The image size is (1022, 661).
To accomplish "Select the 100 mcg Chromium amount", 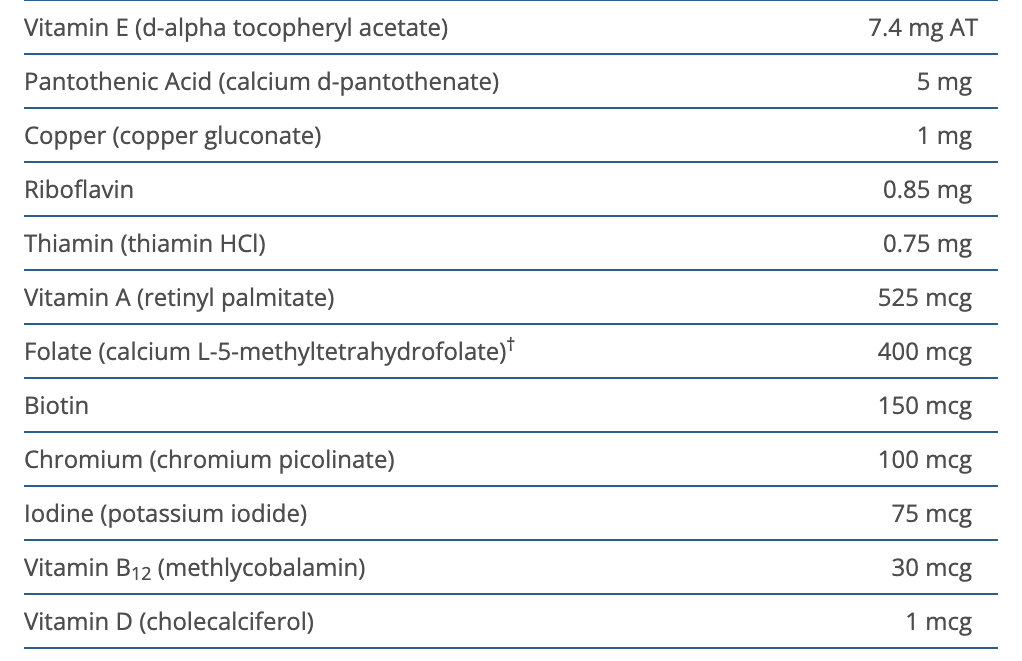I will pyautogui.click(x=924, y=460).
